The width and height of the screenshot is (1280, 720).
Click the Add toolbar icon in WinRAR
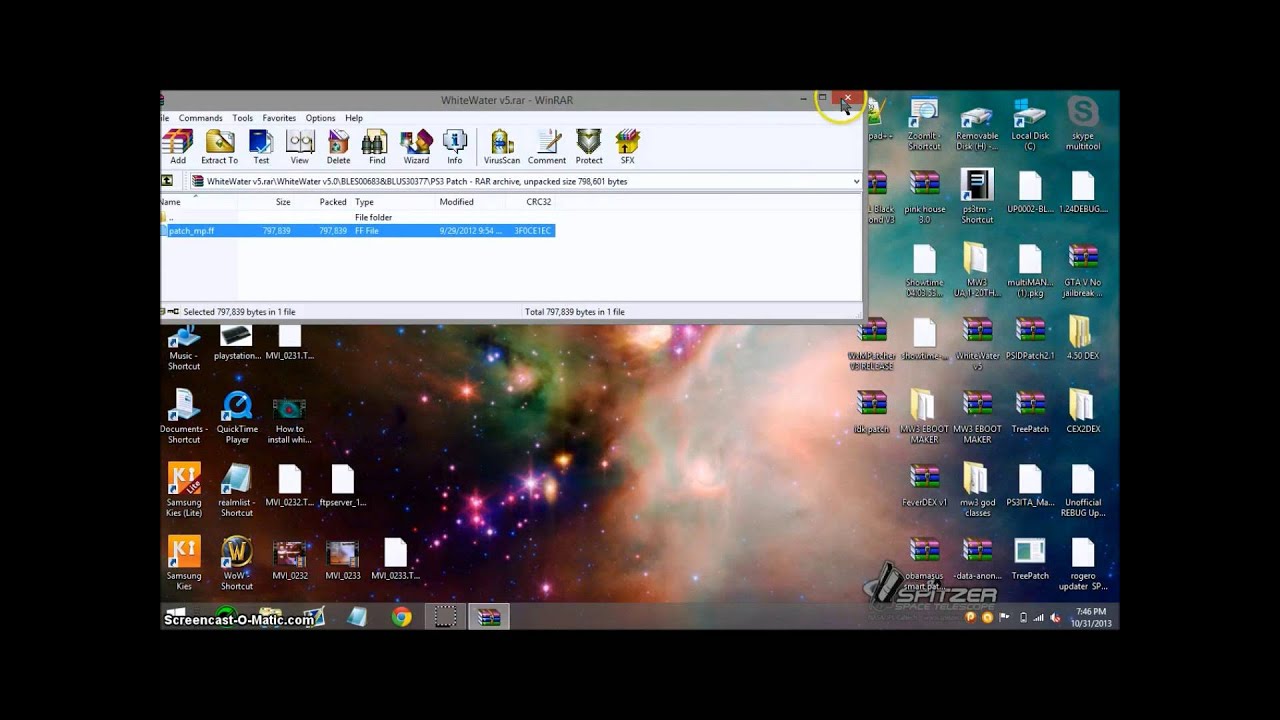click(x=178, y=147)
